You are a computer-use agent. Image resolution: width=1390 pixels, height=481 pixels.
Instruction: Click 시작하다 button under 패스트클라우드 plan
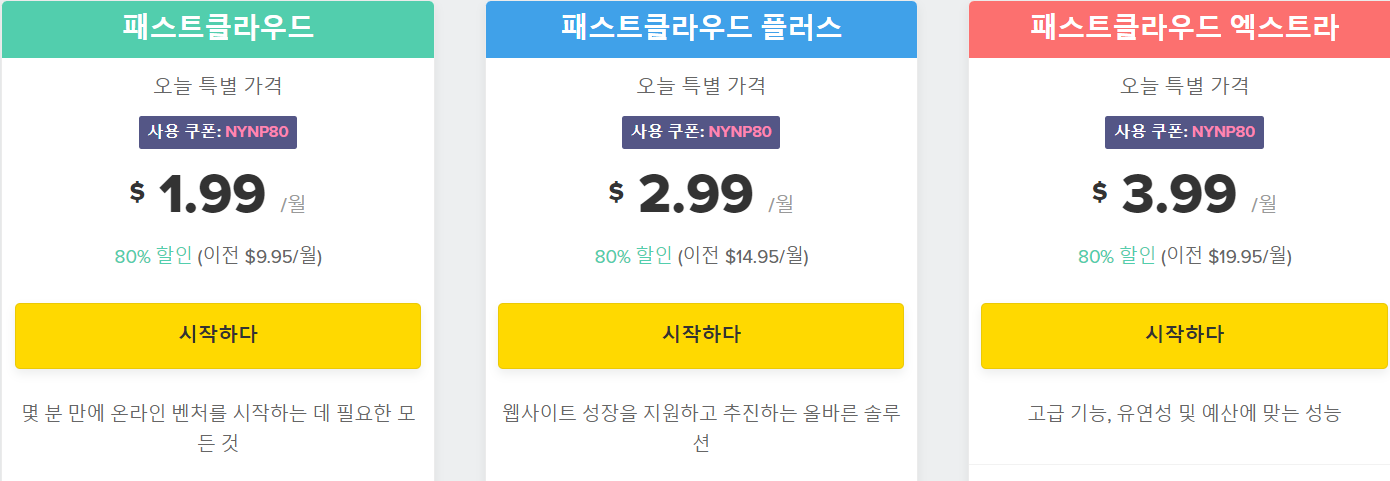point(218,335)
